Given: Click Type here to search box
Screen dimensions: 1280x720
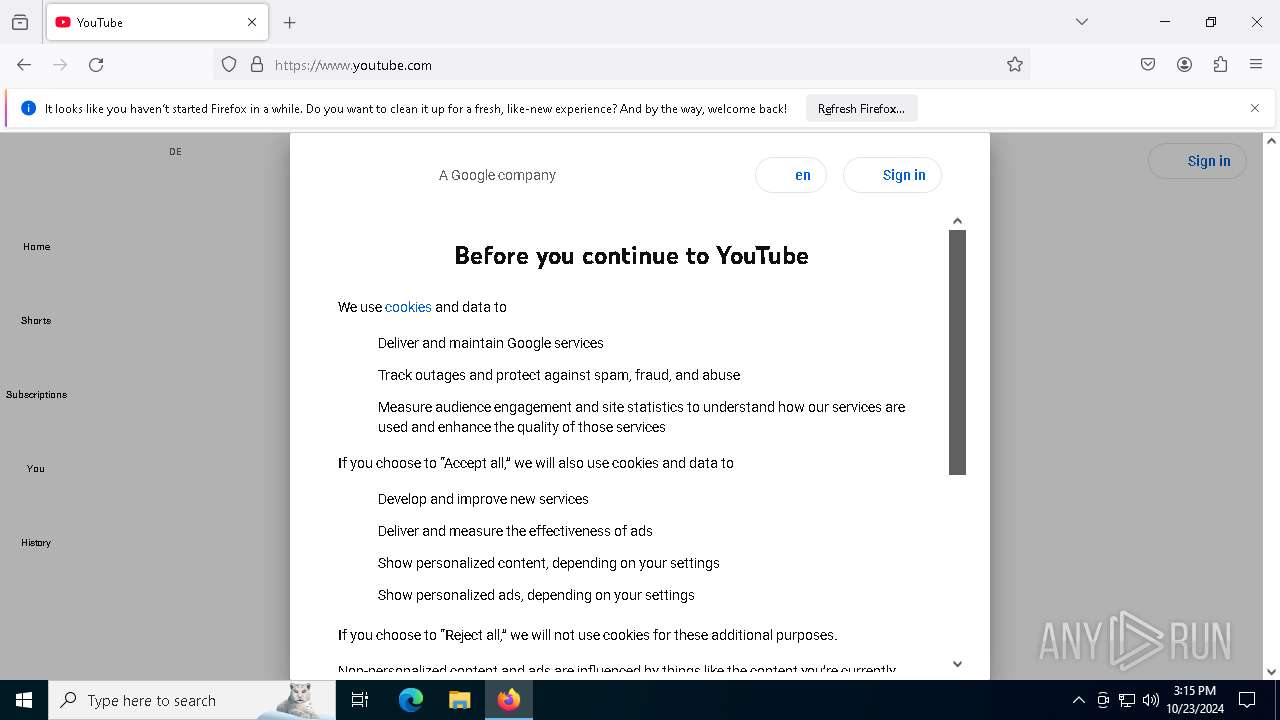Looking at the screenshot, I should 192,700.
